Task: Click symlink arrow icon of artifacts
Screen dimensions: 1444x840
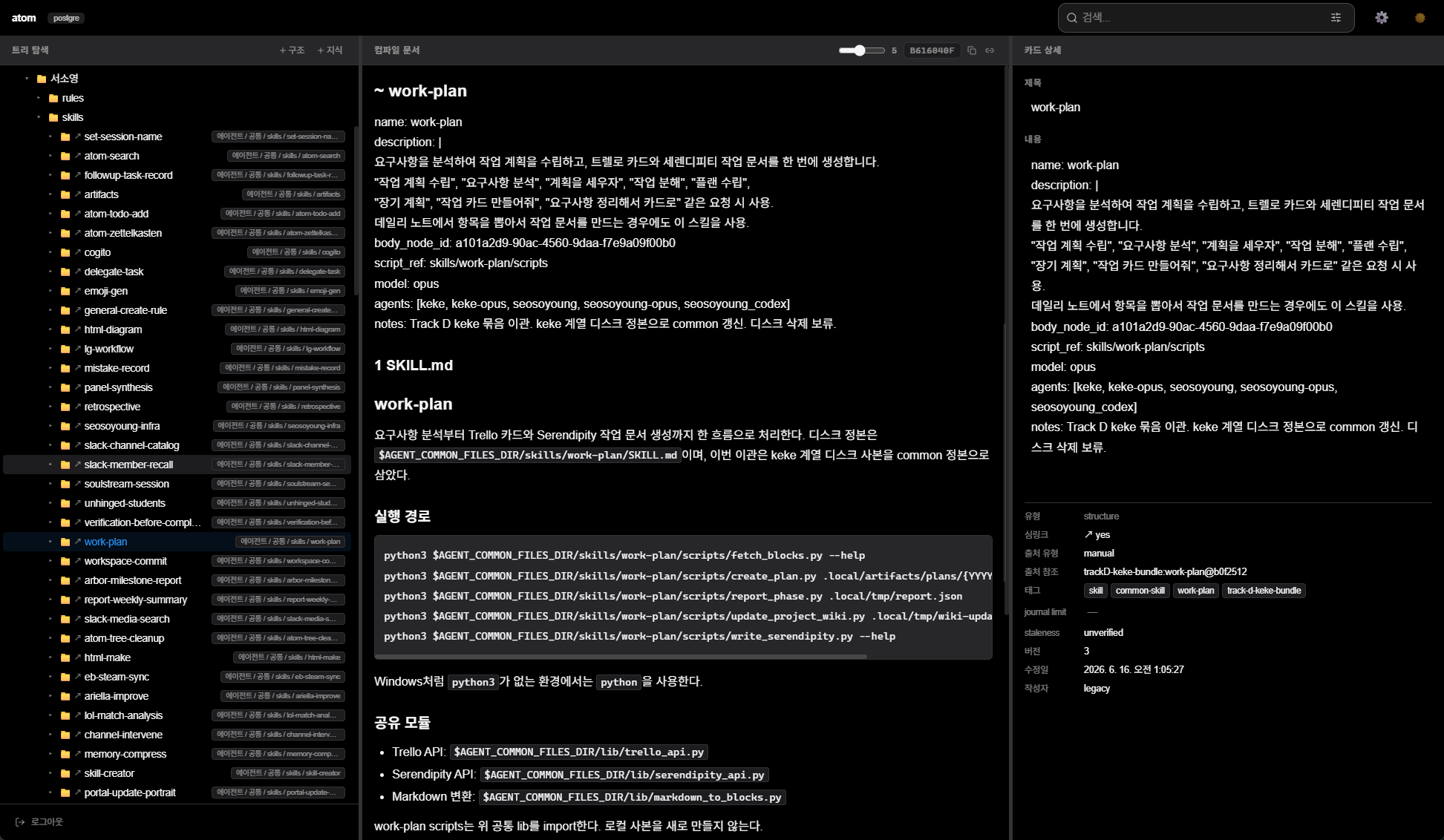Action: [77, 194]
